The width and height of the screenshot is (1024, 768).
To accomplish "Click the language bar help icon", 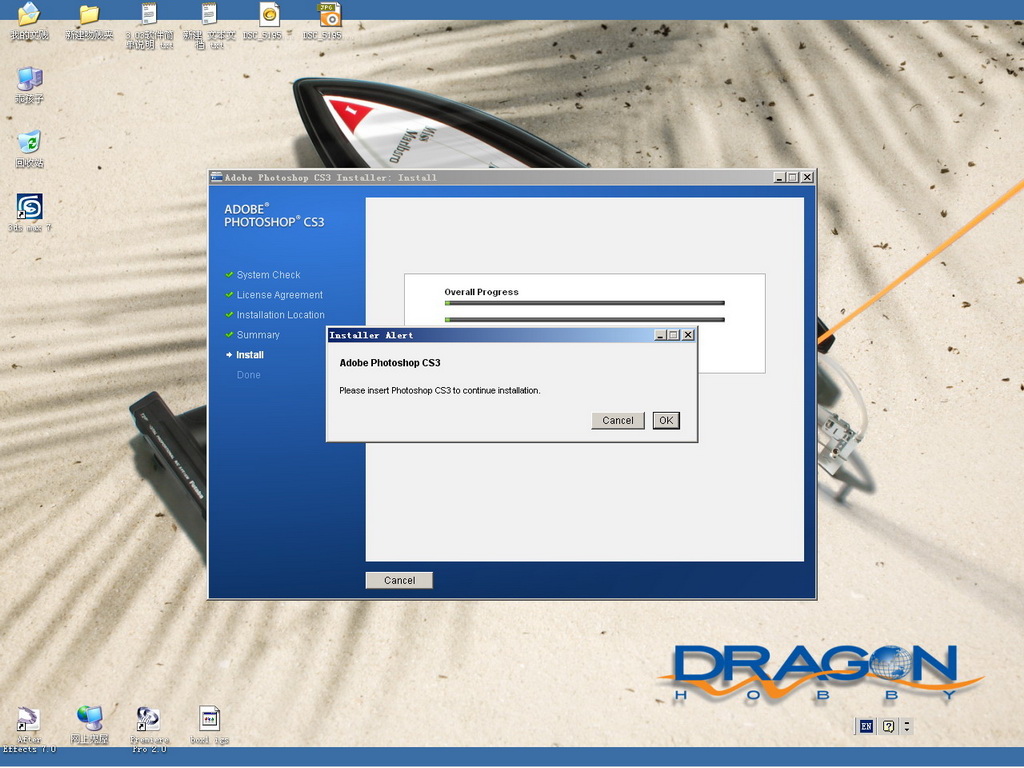I will point(888,726).
